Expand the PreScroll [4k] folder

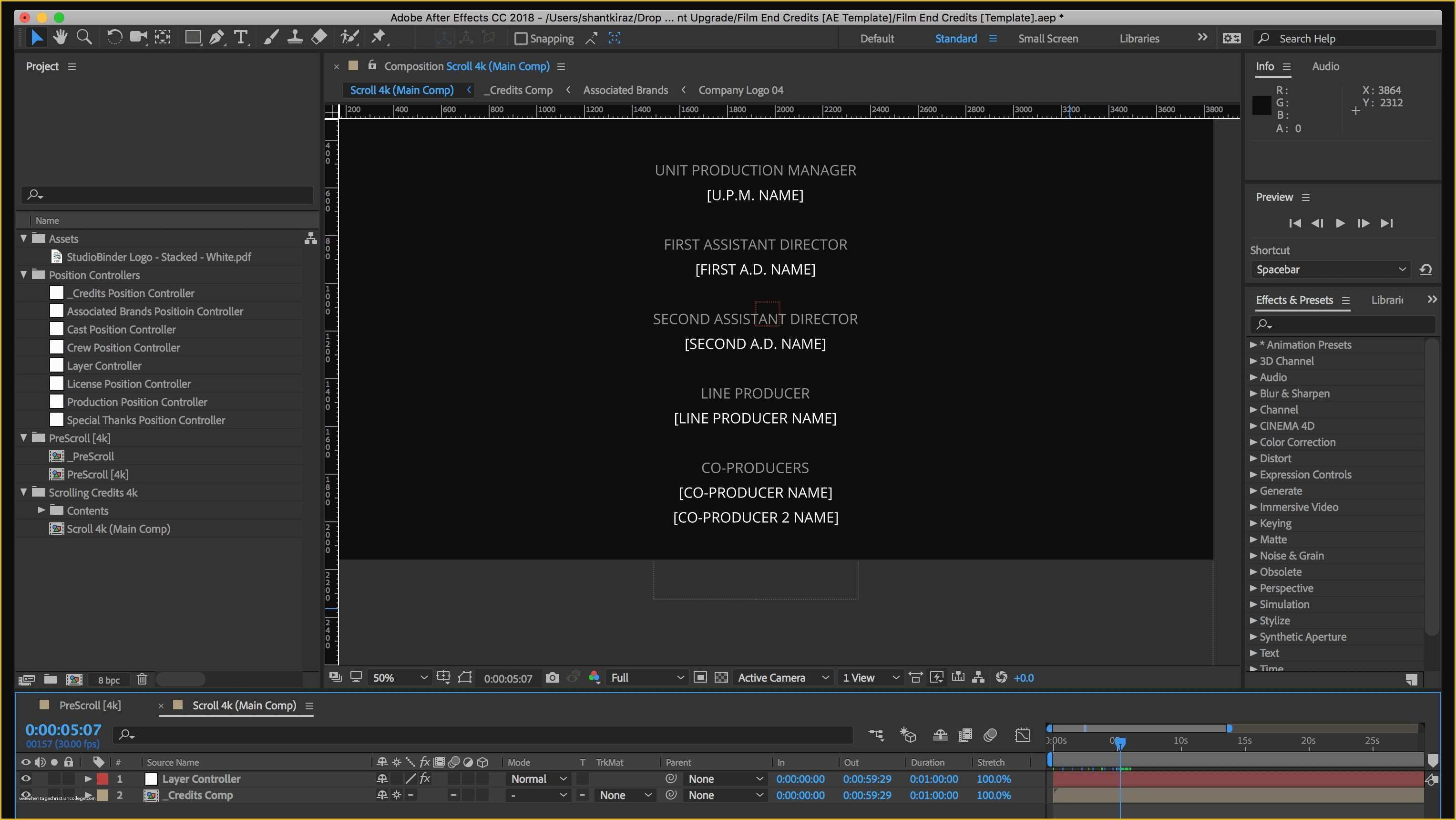pyautogui.click(x=23, y=437)
